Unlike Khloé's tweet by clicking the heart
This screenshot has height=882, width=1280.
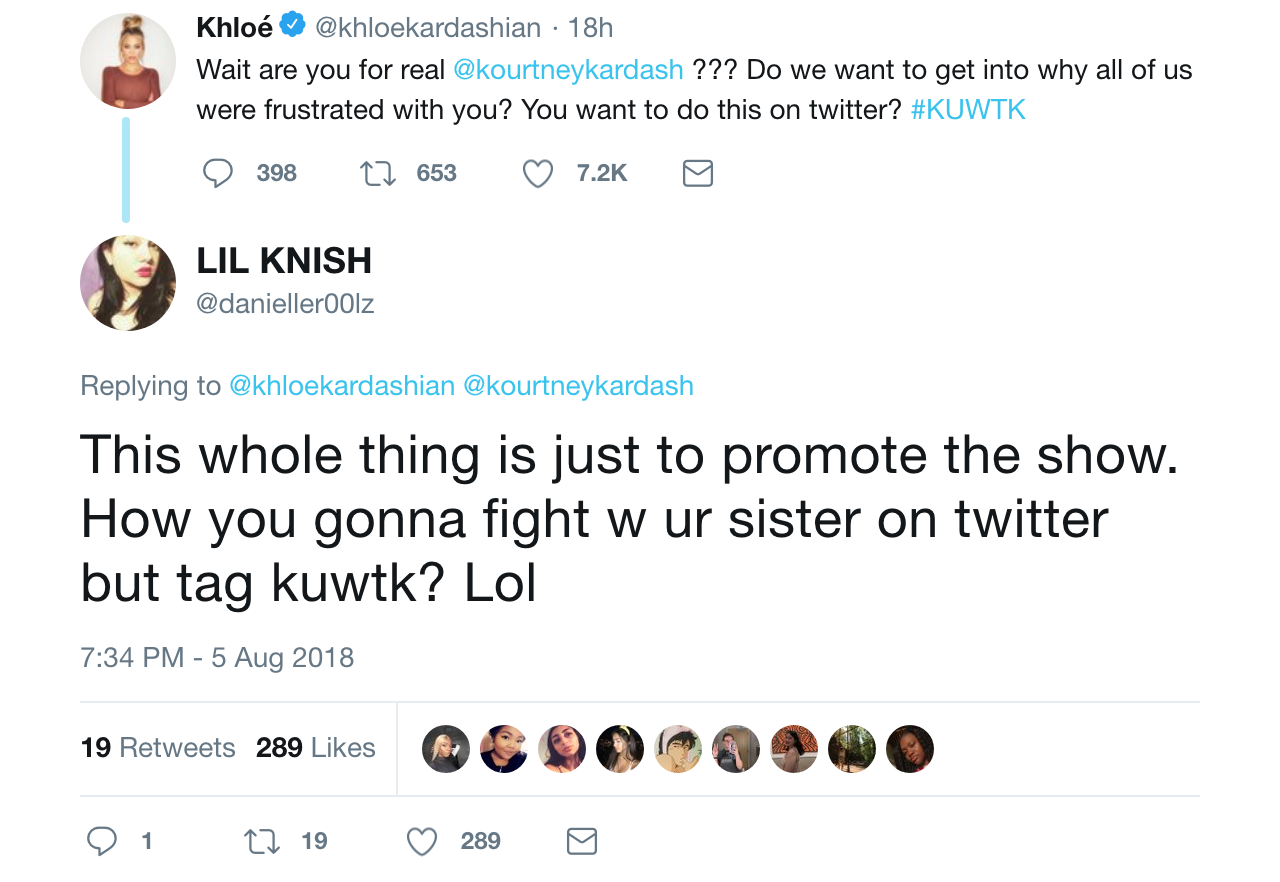537,172
